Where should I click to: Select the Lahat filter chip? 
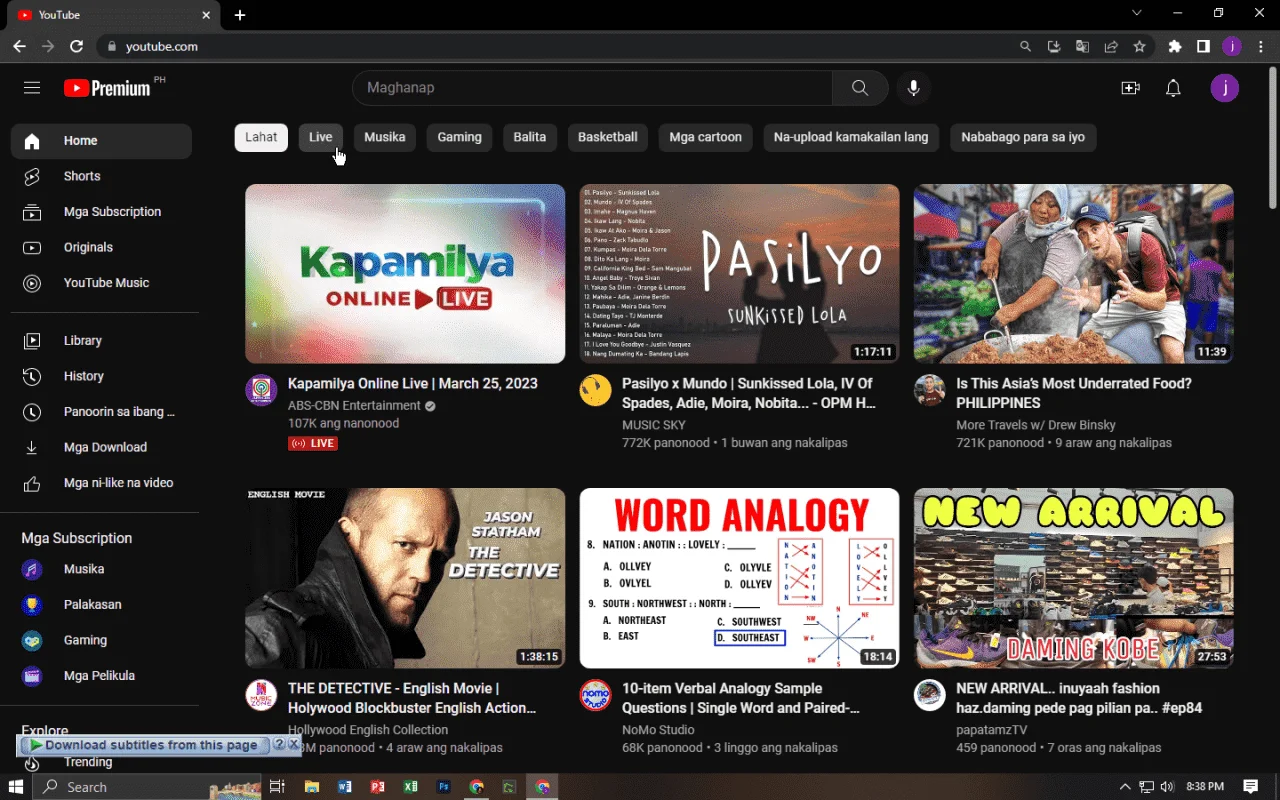pyautogui.click(x=261, y=137)
